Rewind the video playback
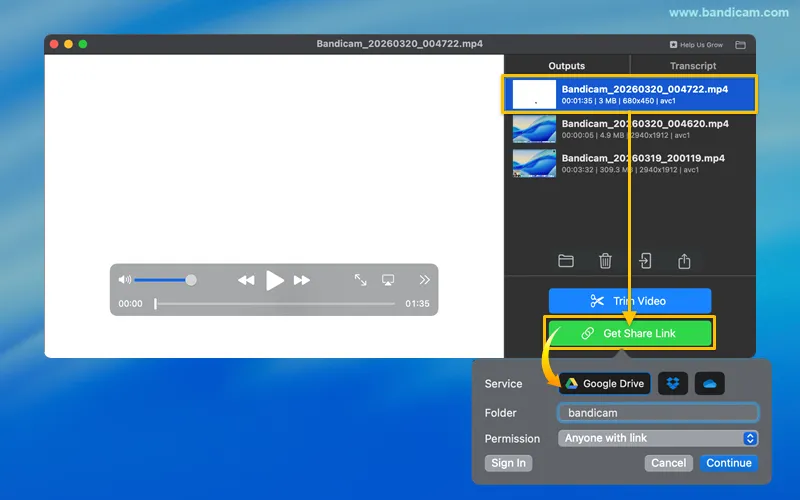This screenshot has width=800, height=500. pyautogui.click(x=246, y=280)
